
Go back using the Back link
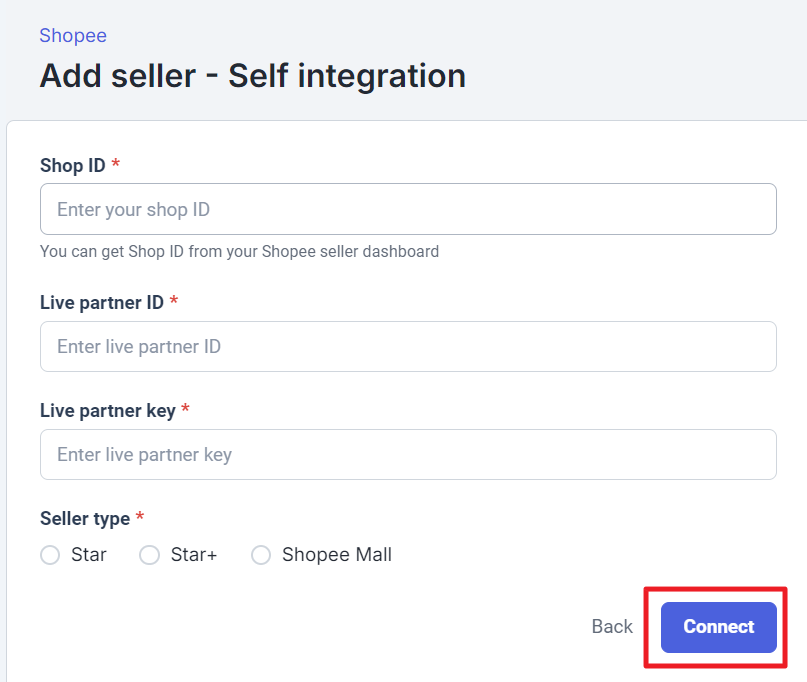click(x=612, y=627)
